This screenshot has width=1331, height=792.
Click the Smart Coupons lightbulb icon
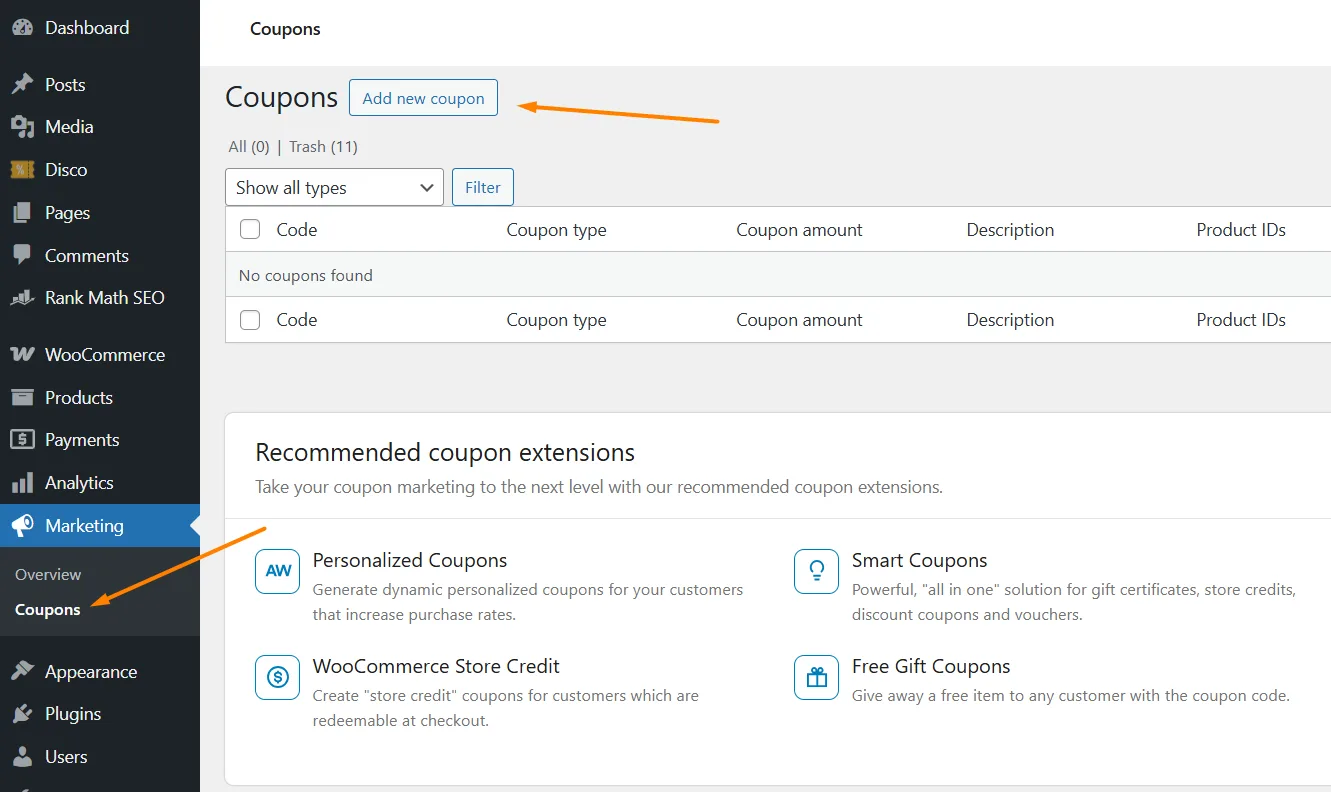pyautogui.click(x=817, y=571)
